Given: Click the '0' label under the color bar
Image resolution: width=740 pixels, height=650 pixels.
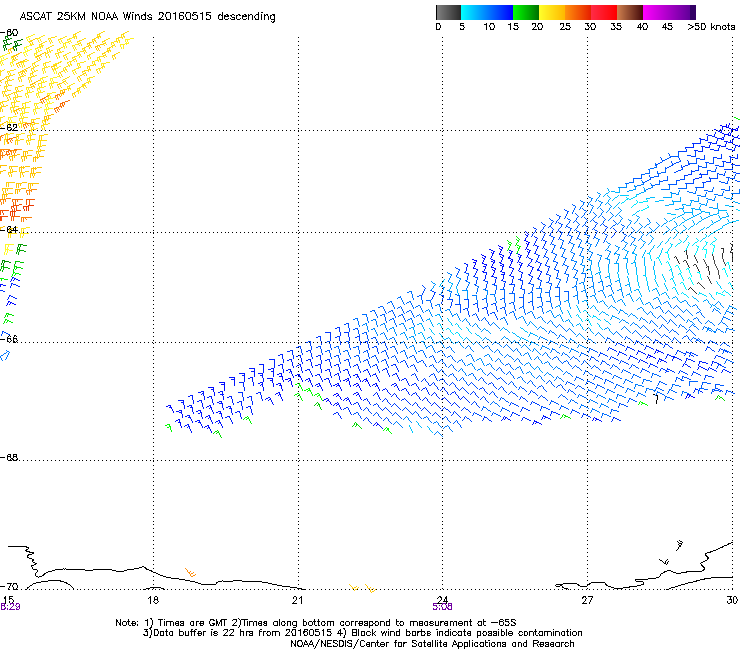Looking at the screenshot, I should (x=438, y=27).
